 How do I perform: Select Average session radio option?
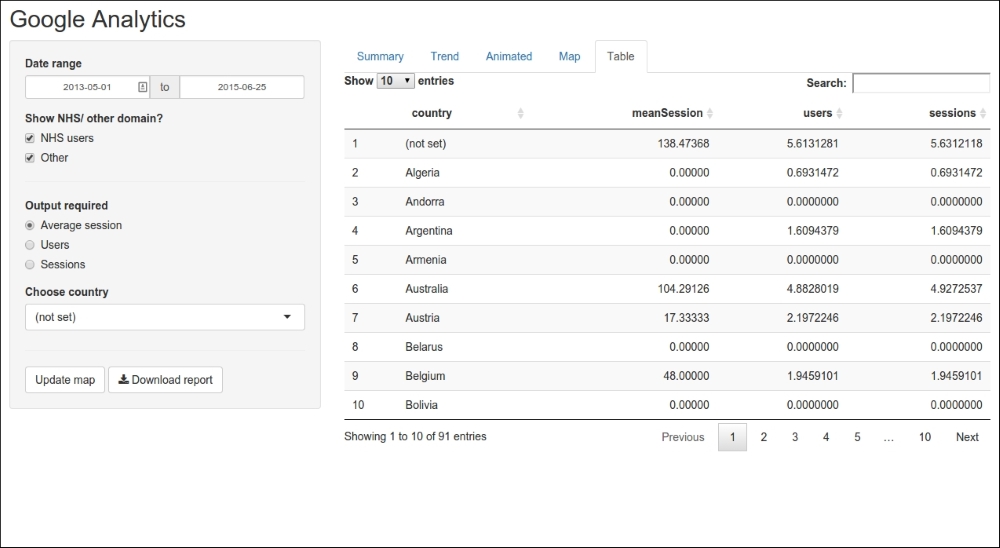29,225
